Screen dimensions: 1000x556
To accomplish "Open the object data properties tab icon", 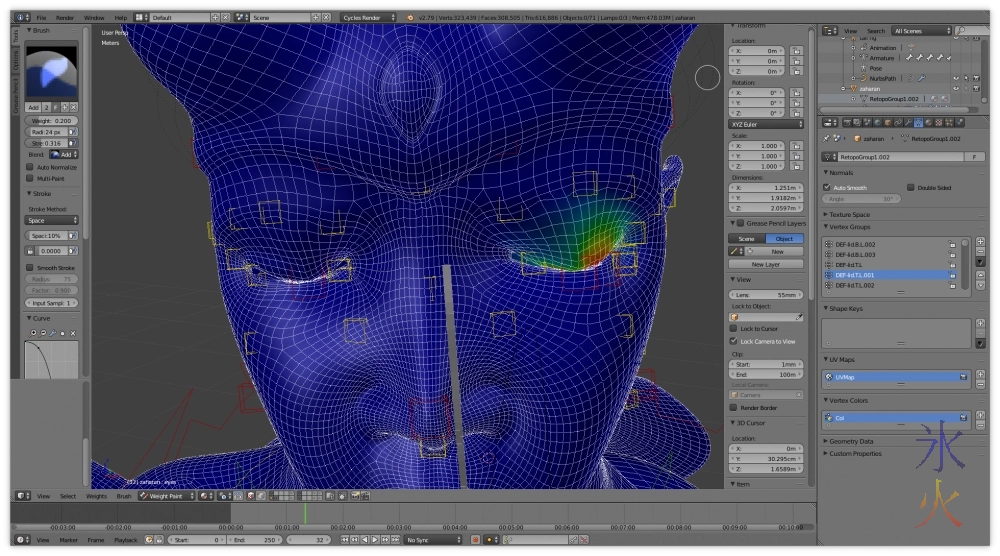I will point(918,122).
